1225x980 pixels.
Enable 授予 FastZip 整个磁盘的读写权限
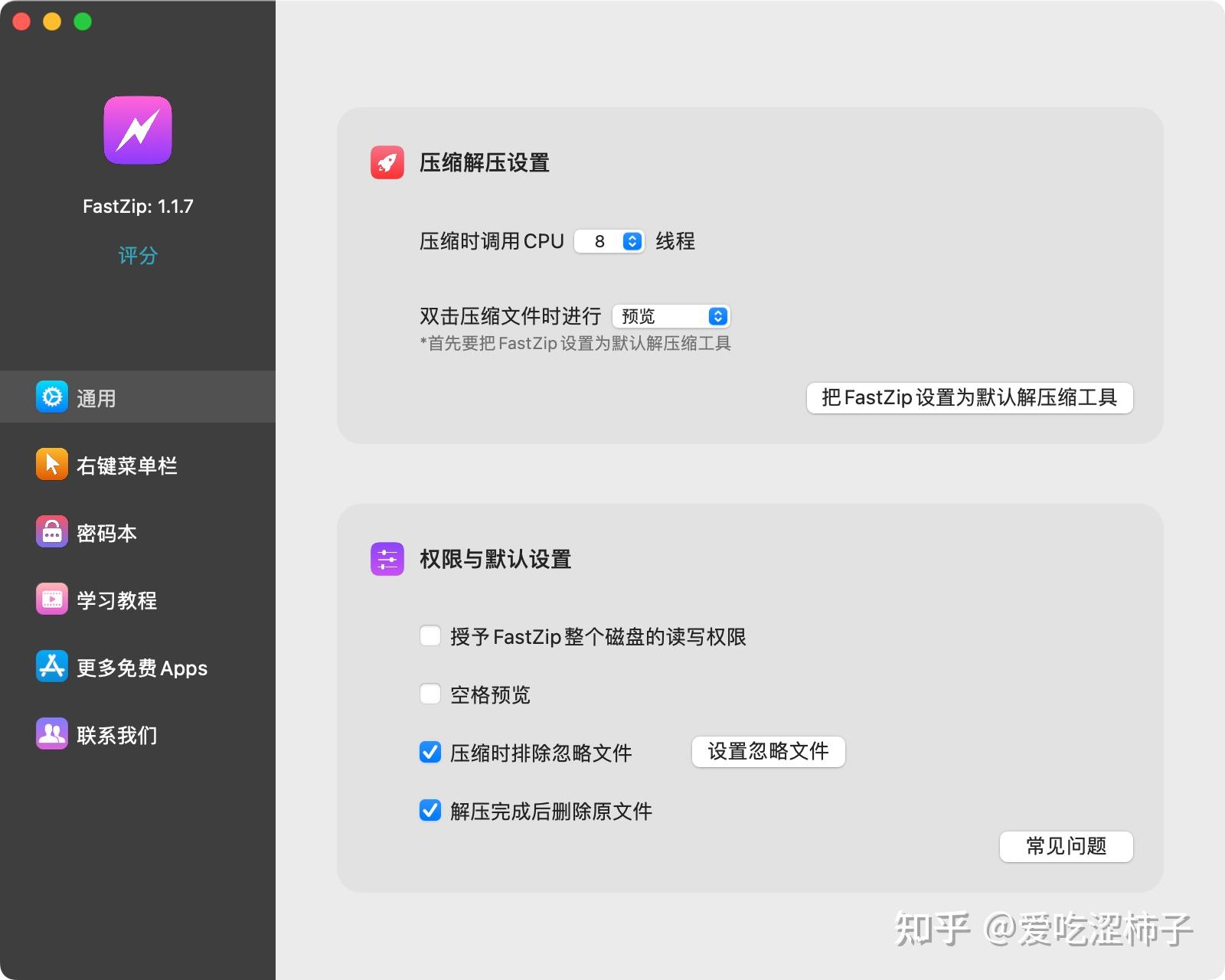[x=430, y=636]
